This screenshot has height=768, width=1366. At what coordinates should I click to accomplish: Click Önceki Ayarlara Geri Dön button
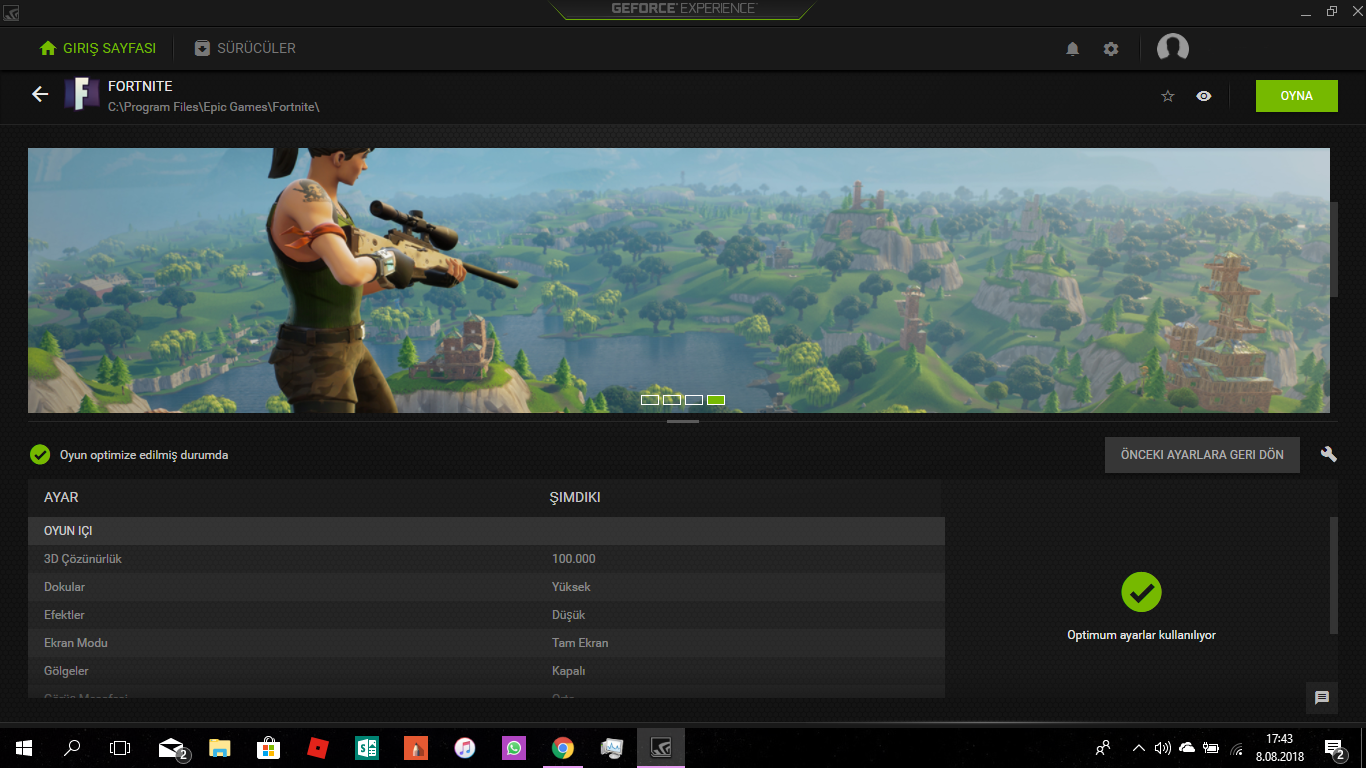(1202, 455)
